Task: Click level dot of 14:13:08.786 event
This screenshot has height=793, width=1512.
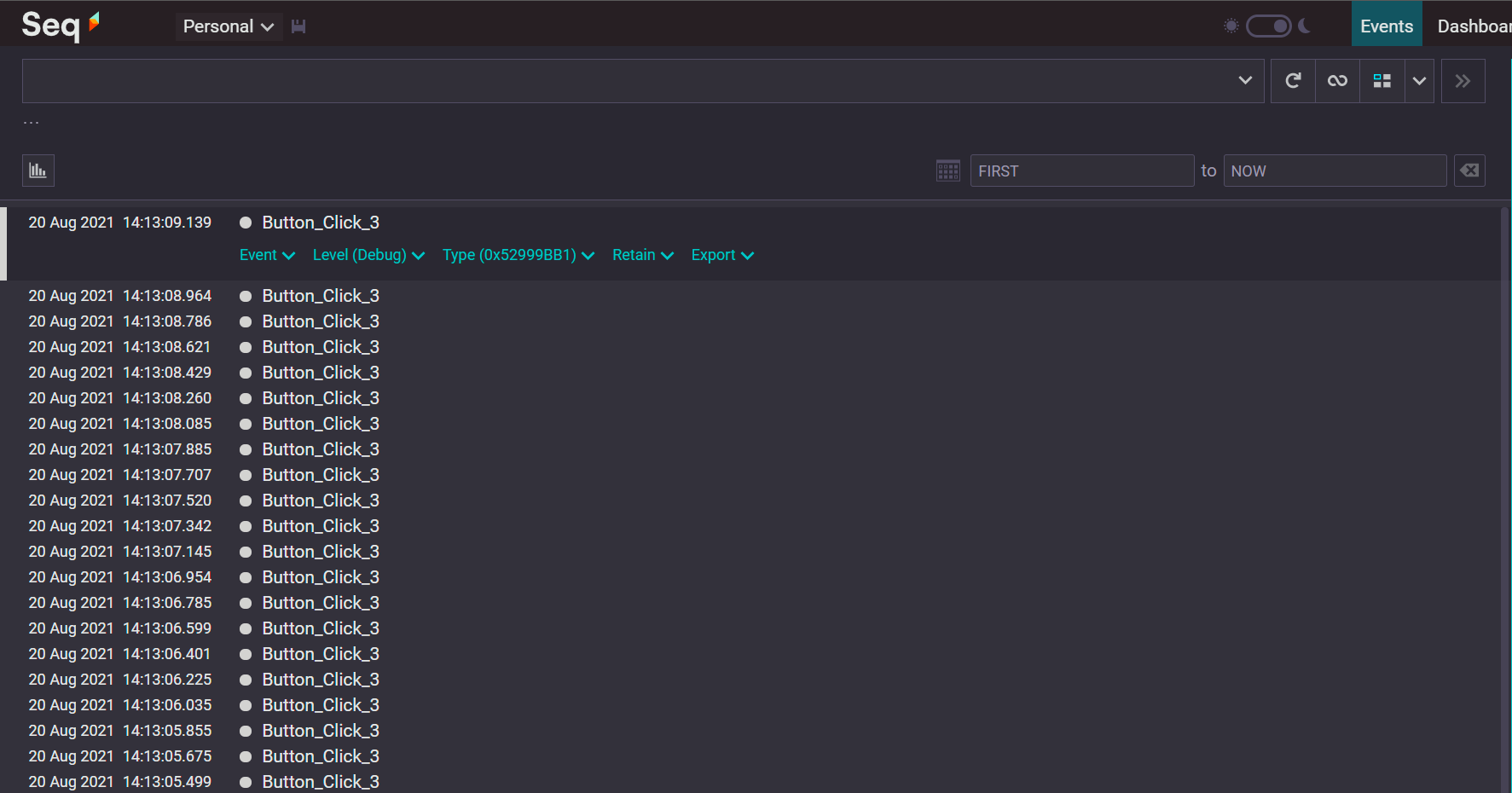Action: click(x=246, y=321)
